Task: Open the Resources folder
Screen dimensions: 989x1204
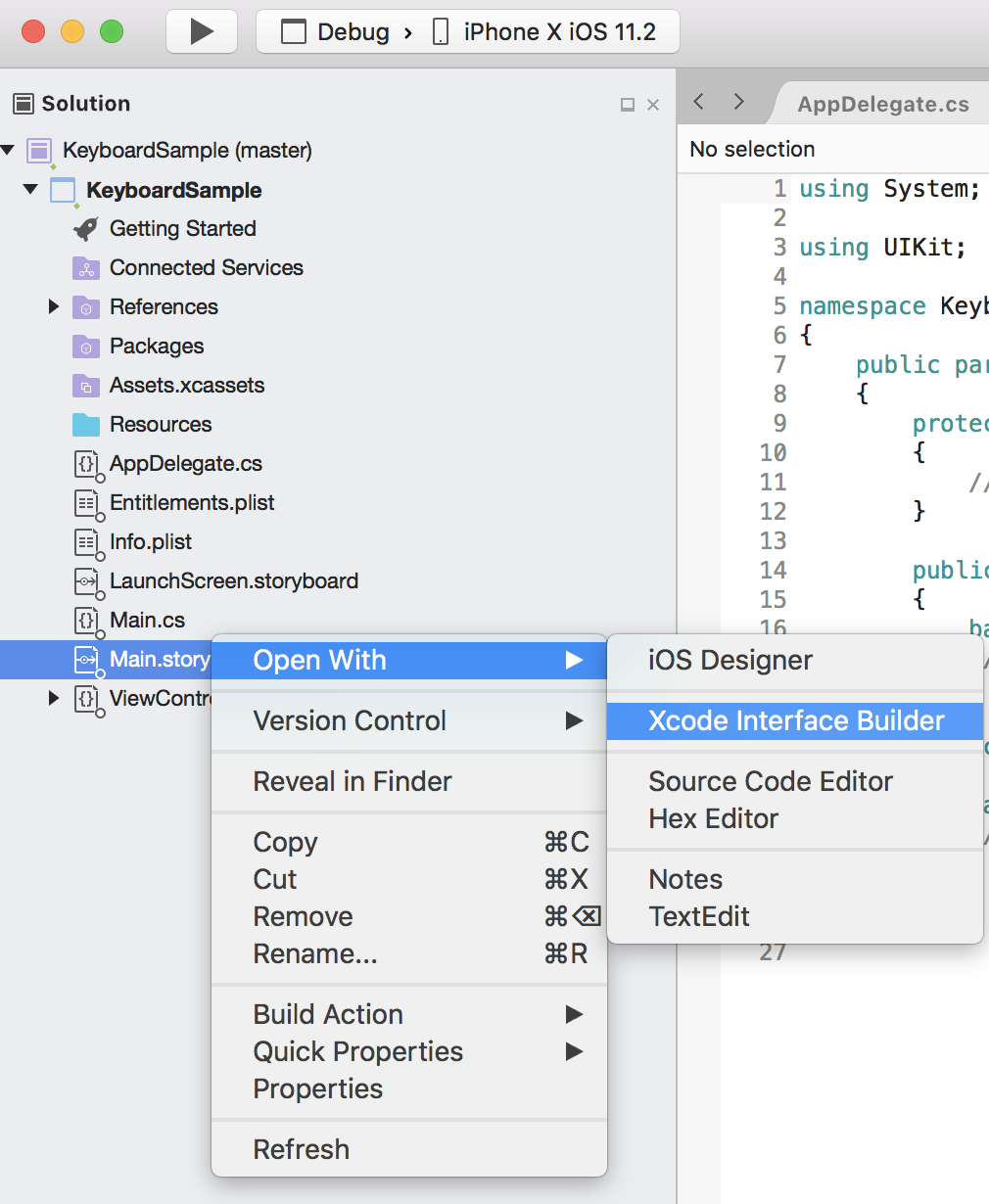Action: [x=163, y=424]
